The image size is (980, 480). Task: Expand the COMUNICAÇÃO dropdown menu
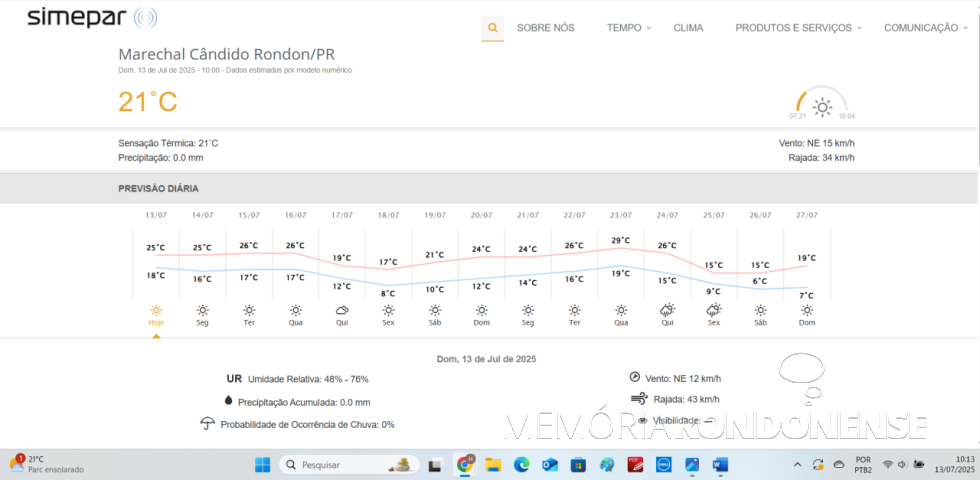click(926, 28)
